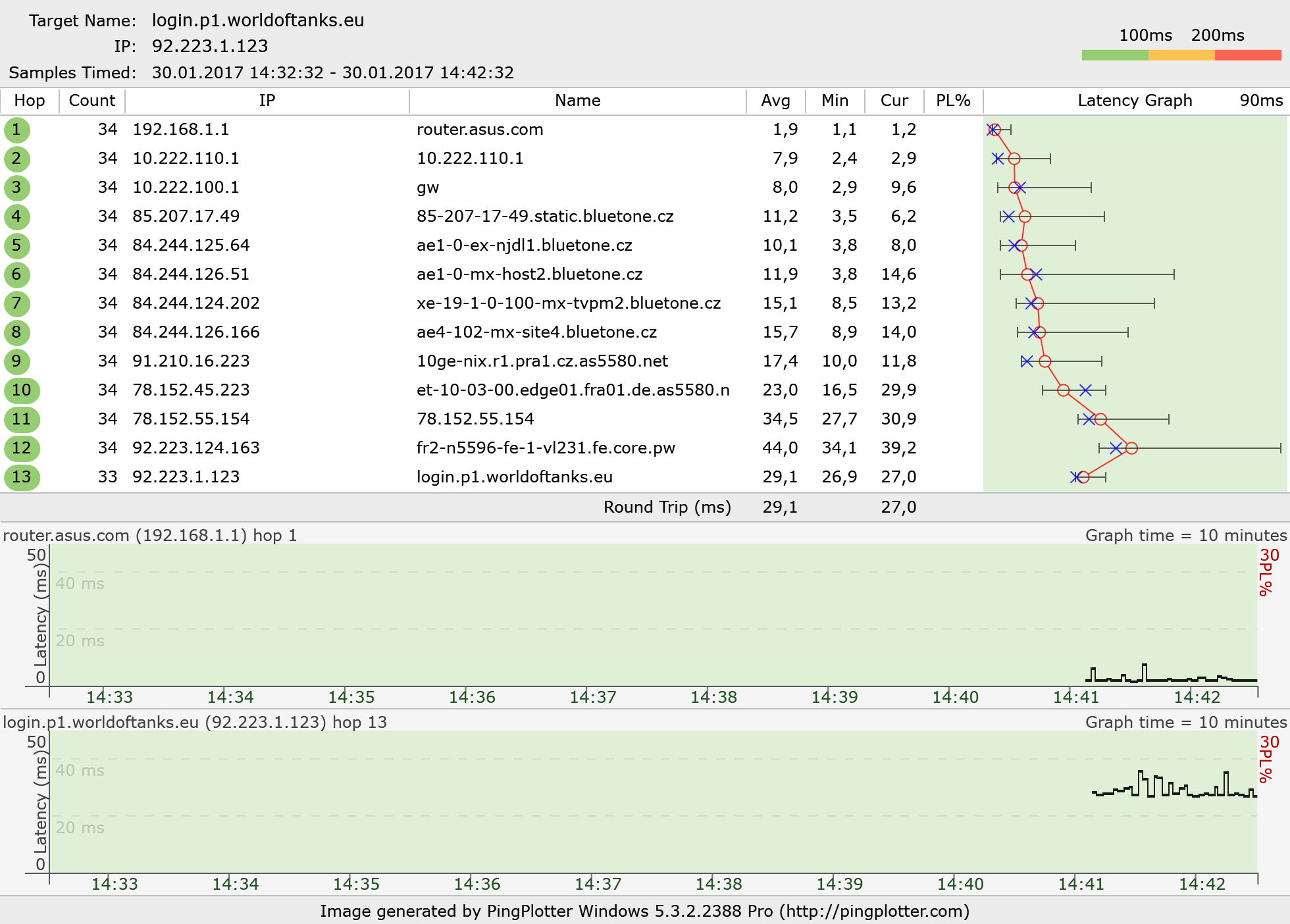
Task: Click the red 200ms legend bar segment
Action: coord(1248,55)
